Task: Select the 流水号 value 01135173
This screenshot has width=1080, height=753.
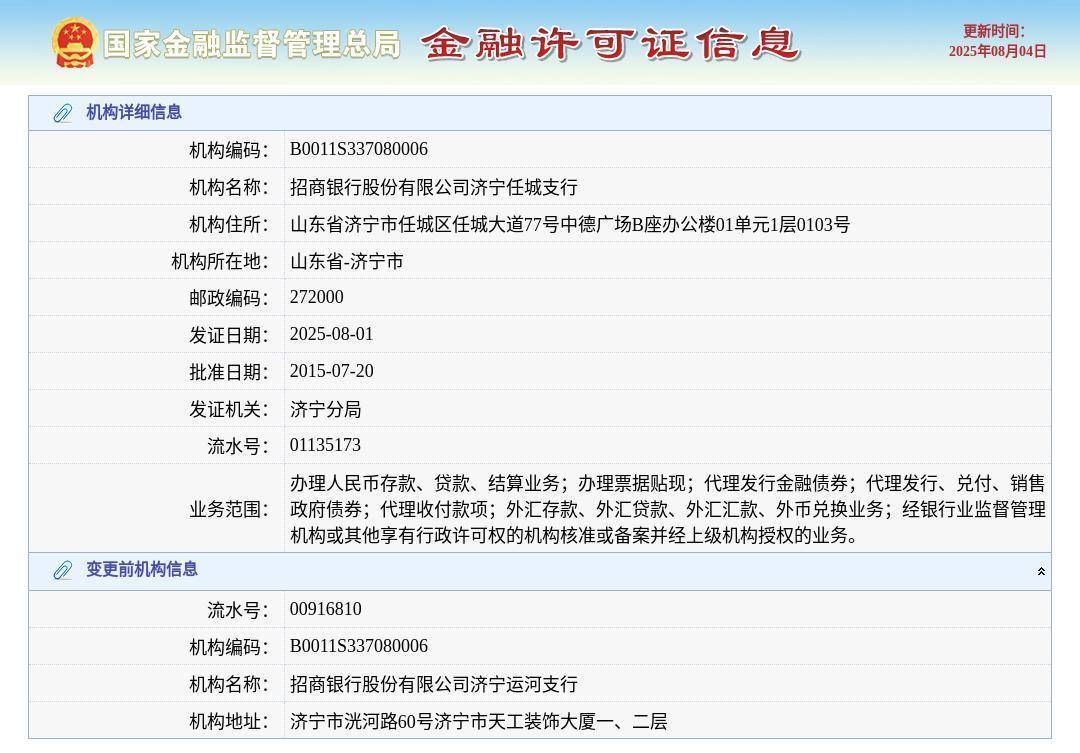Action: 324,444
